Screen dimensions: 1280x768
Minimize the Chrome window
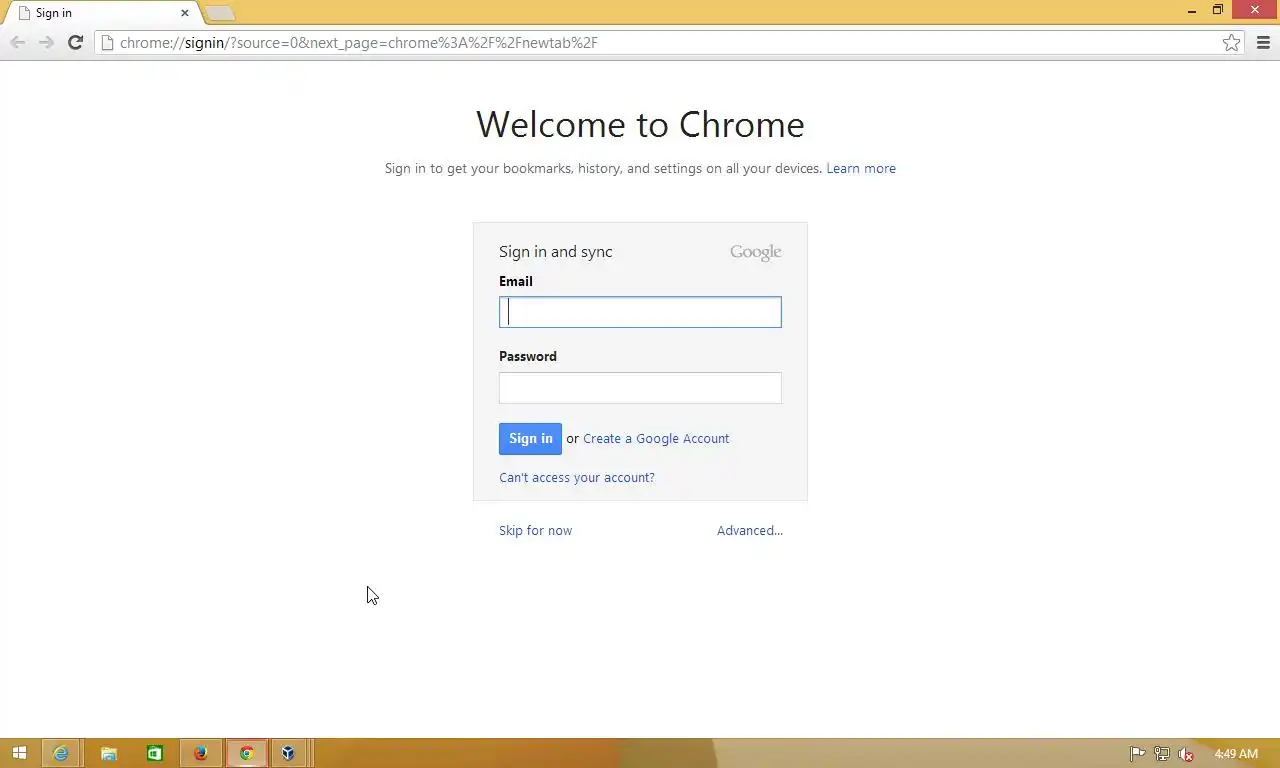1191,10
